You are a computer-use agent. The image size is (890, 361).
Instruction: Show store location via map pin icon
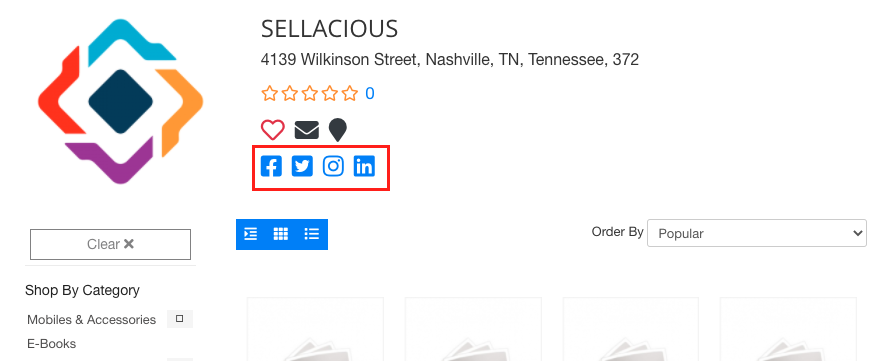338,131
